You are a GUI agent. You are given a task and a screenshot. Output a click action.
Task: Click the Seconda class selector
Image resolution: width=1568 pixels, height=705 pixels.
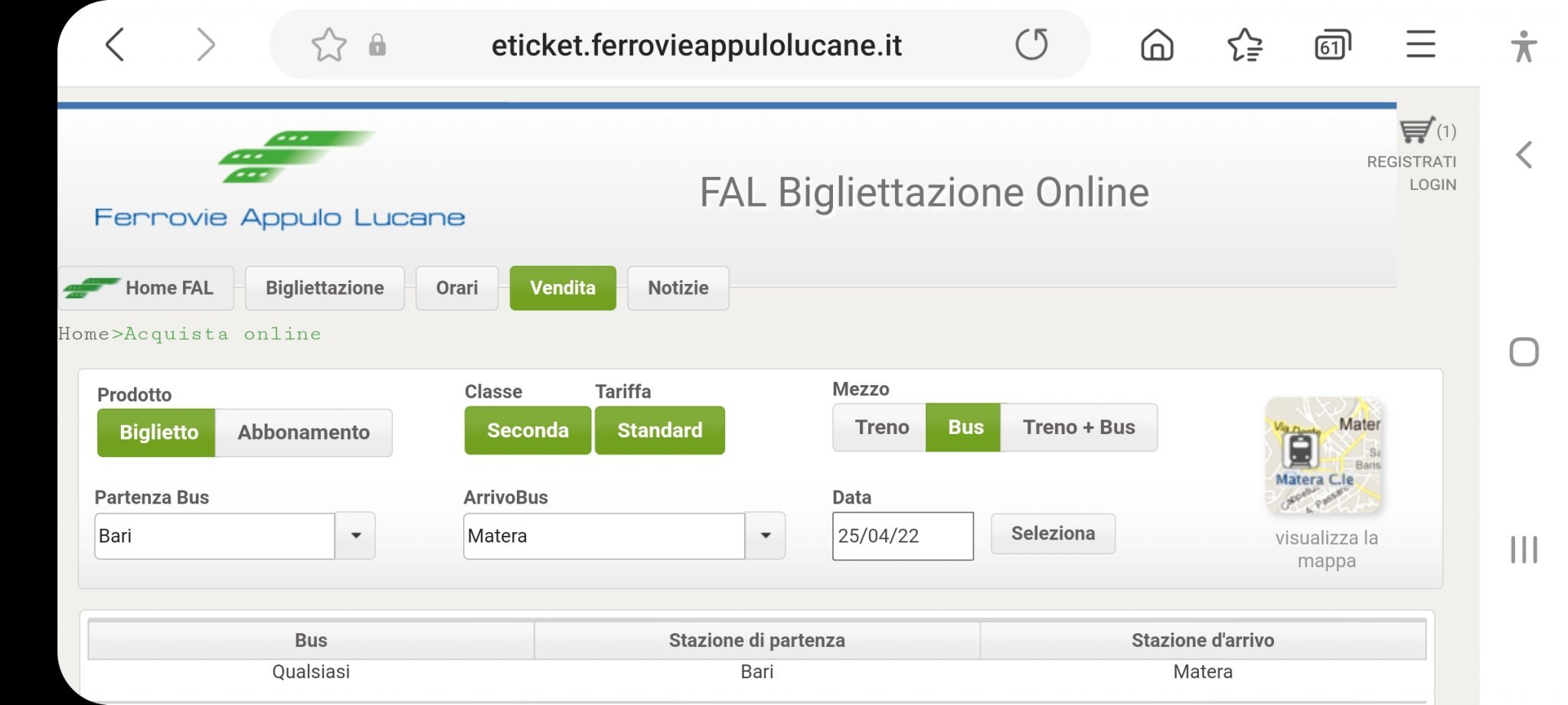(528, 430)
